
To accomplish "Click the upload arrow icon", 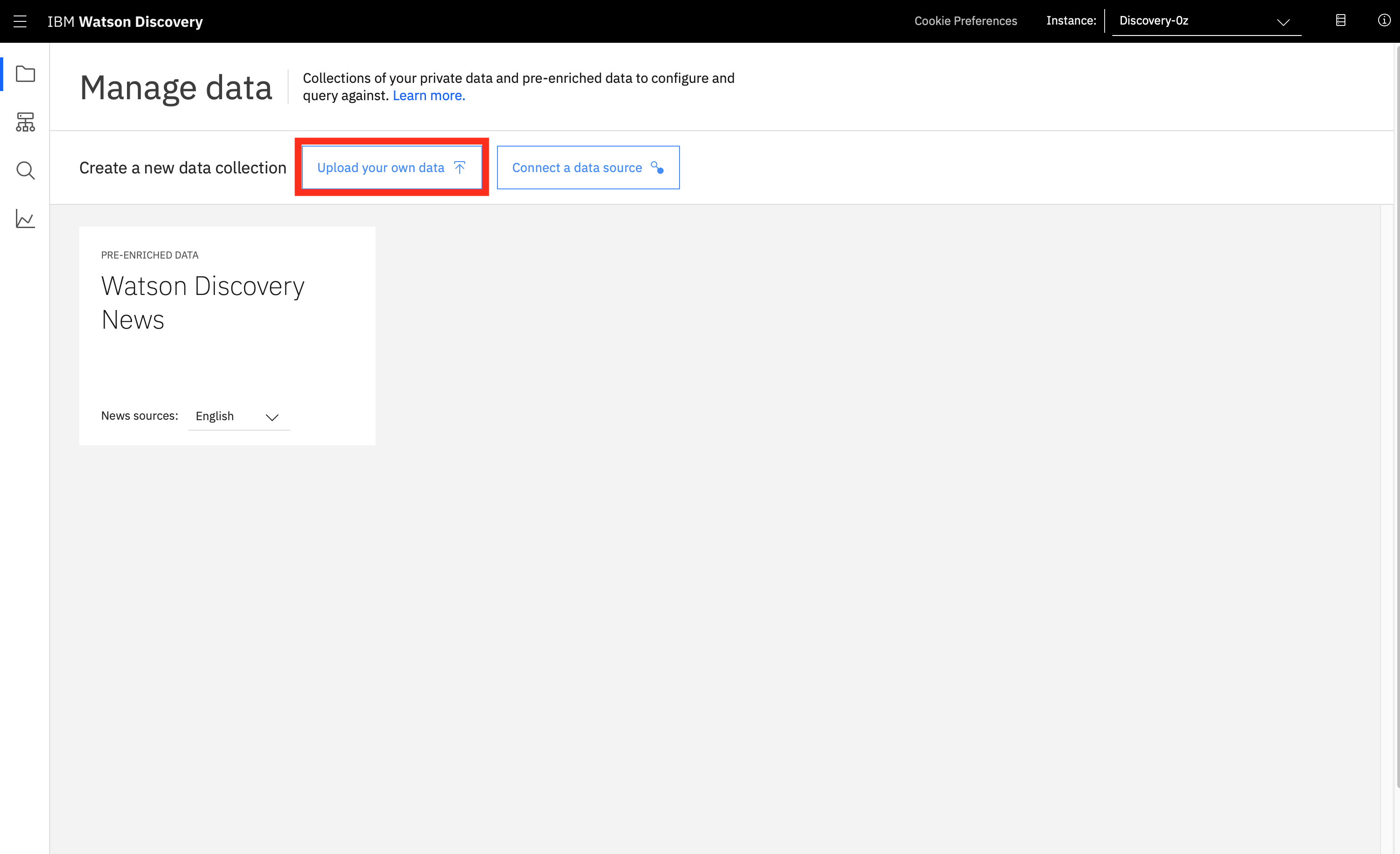I will pyautogui.click(x=460, y=167).
